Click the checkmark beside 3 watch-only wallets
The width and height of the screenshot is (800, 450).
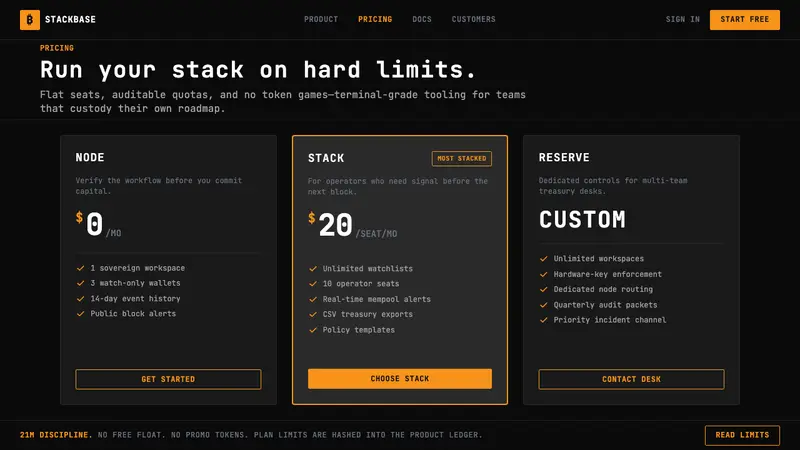point(80,283)
